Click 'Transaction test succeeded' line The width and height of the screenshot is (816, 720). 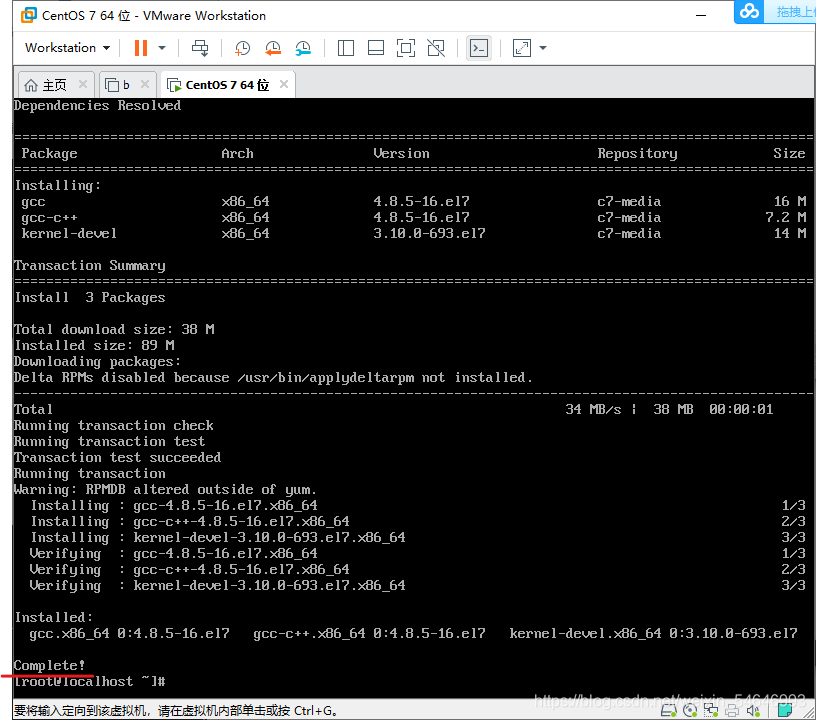[x=118, y=457]
